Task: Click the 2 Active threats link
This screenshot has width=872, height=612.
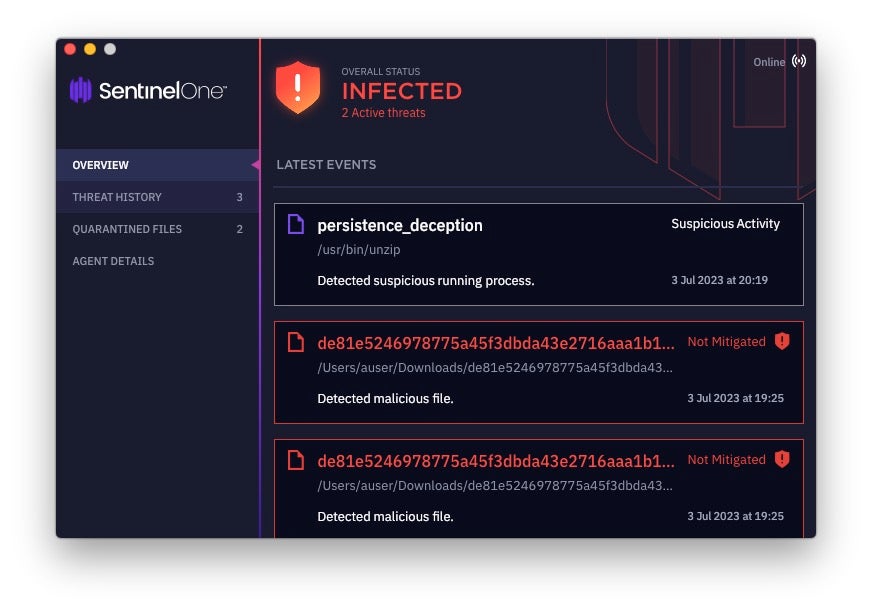Action: [x=383, y=113]
